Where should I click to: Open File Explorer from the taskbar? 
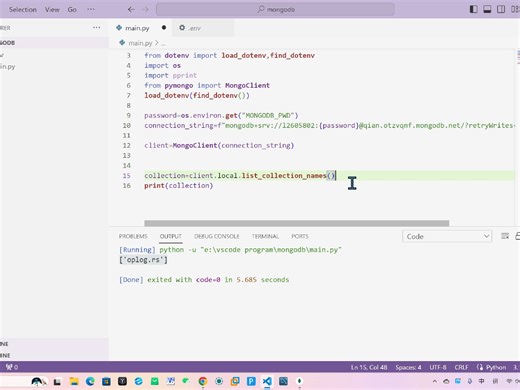point(74,381)
